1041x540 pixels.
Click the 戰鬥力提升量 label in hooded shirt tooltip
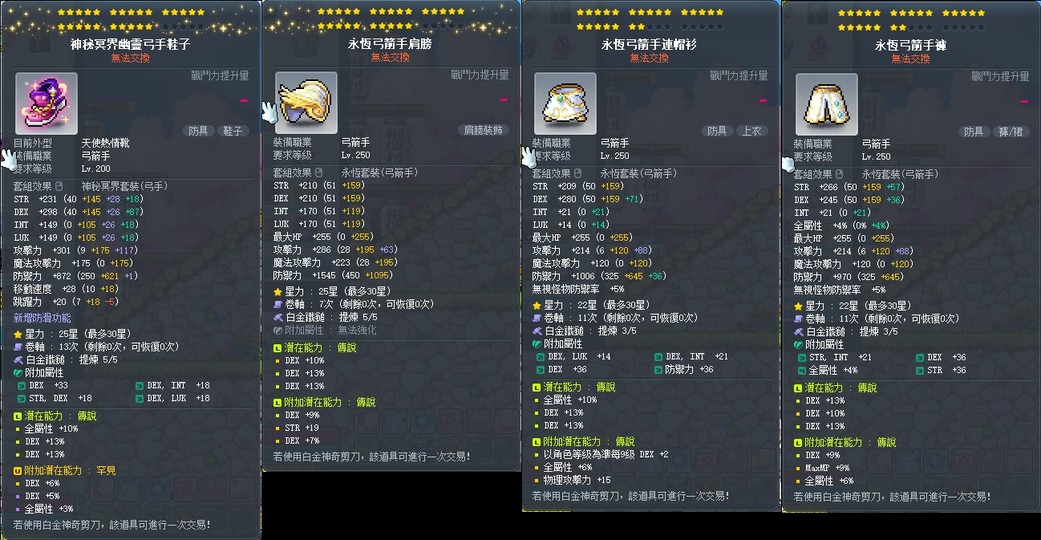739,75
